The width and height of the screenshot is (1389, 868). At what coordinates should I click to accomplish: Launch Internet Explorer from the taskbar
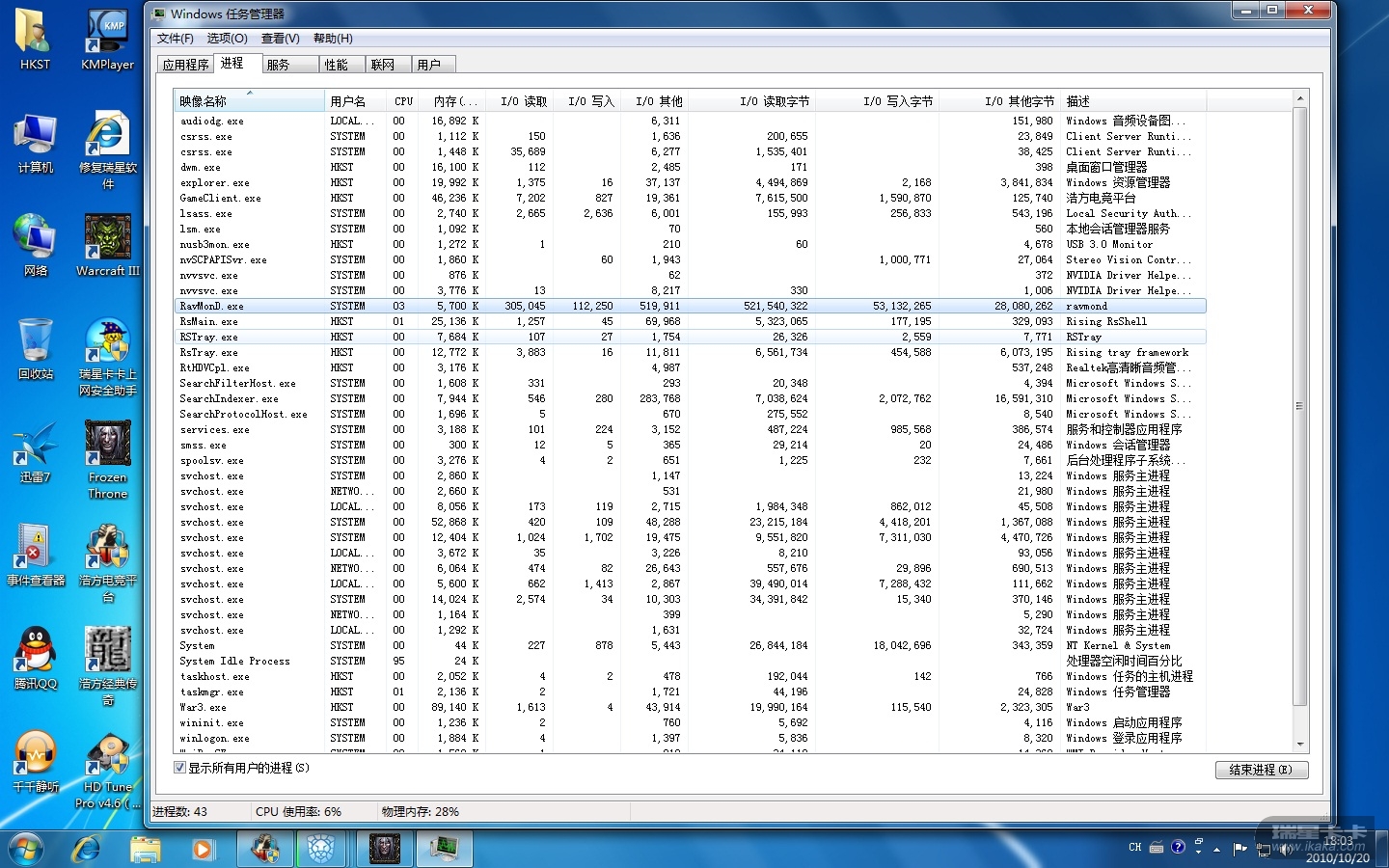point(87,849)
